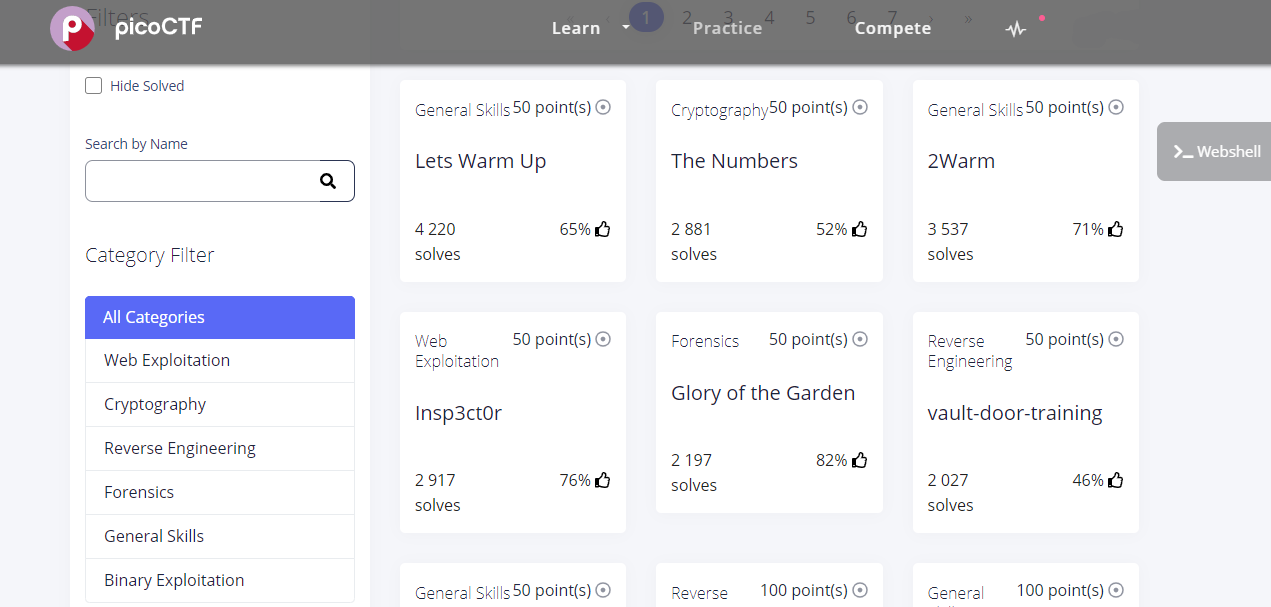The height and width of the screenshot is (607, 1271).
Task: Click thumbs-up icon on vault-door-training card
Action: tap(1116, 480)
